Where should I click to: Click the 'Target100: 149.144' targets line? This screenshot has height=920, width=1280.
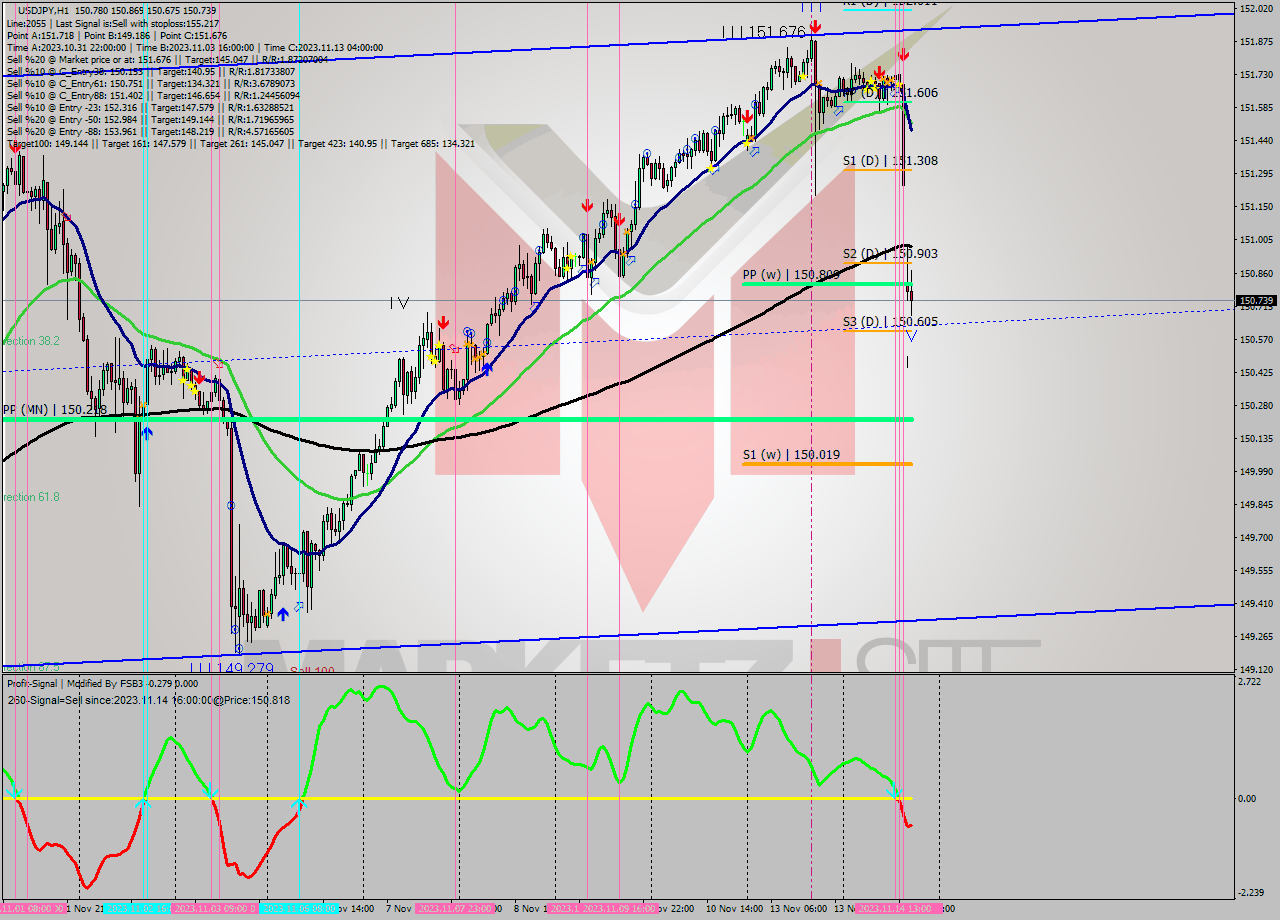click(240, 144)
